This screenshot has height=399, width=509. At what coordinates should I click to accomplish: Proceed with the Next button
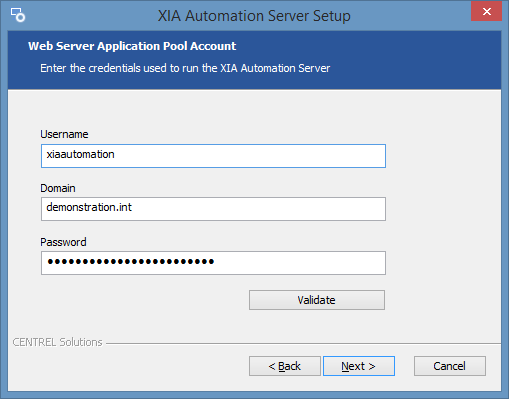click(x=359, y=366)
